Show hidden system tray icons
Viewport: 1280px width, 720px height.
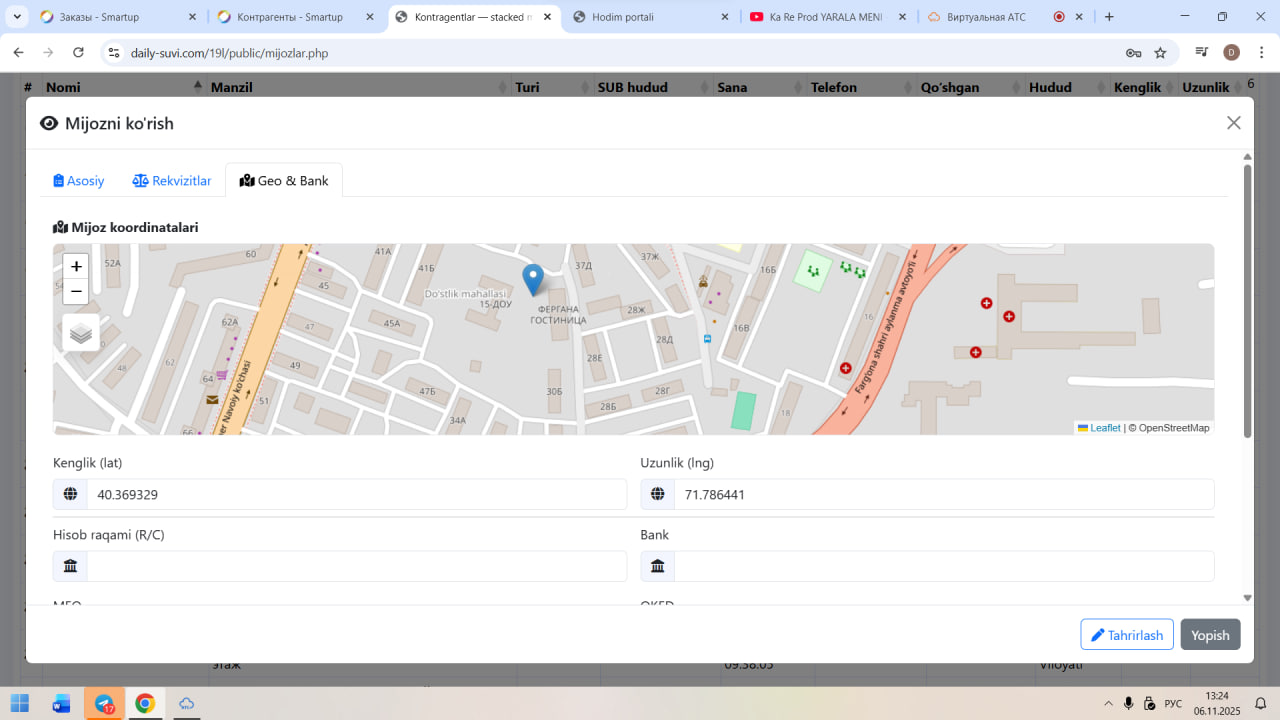tap(1107, 703)
